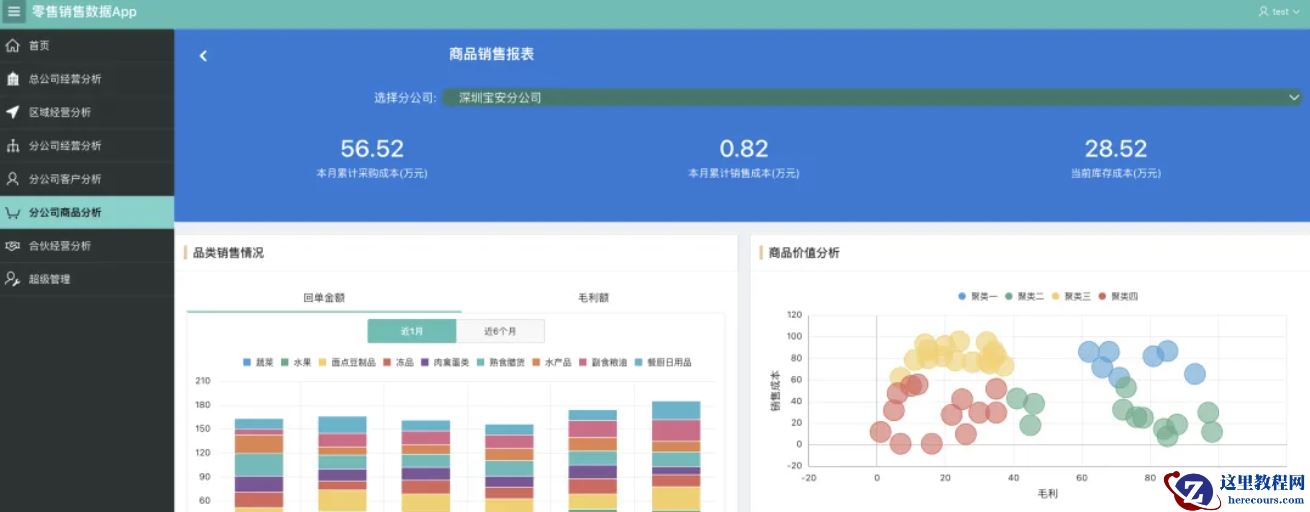Toggle 聚类二 cluster in scatter legend
The image size is (1310, 512).
pyautogui.click(x=1024, y=296)
